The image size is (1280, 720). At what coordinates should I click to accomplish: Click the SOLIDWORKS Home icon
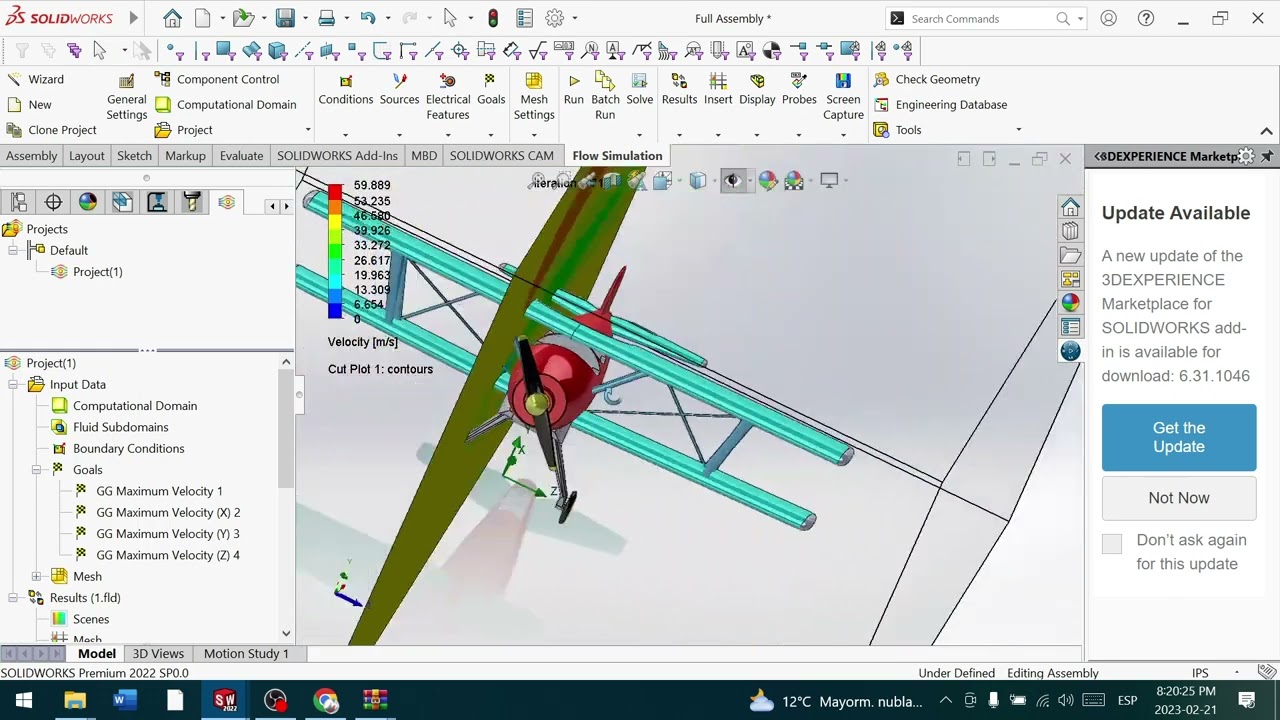point(172,18)
